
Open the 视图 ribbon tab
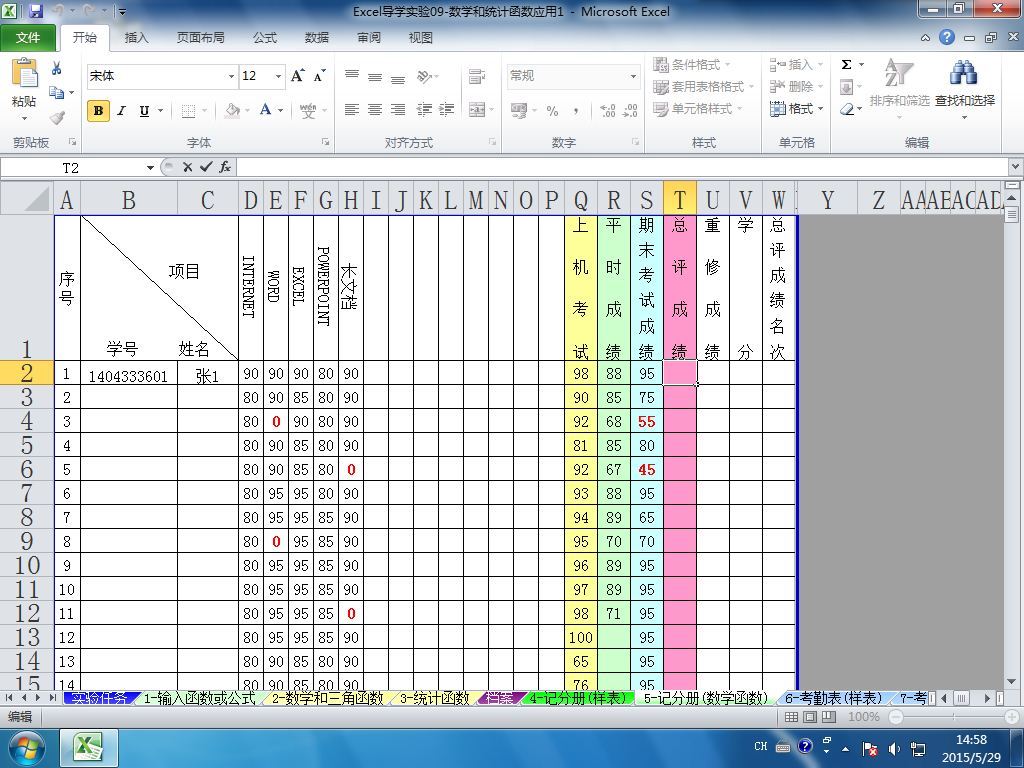[x=421, y=37]
